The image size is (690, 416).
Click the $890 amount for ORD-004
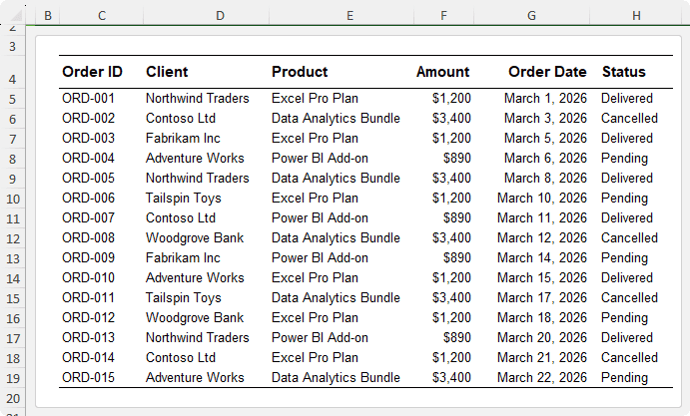[x=457, y=158]
